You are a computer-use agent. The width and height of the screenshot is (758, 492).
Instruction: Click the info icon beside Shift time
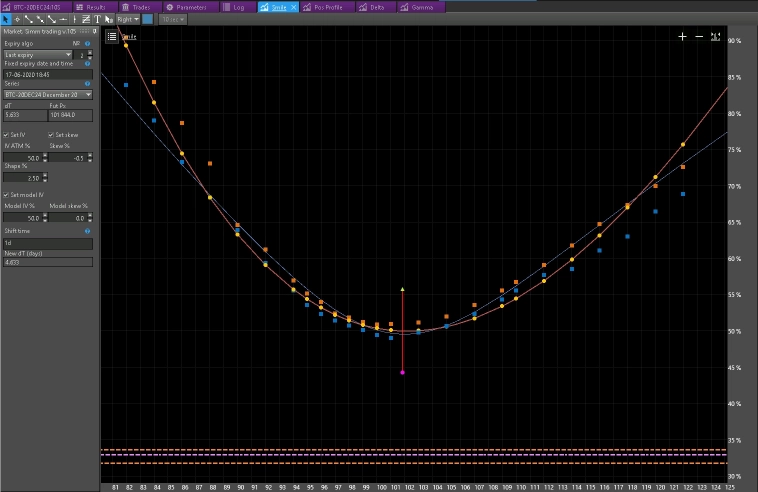pyautogui.click(x=88, y=230)
